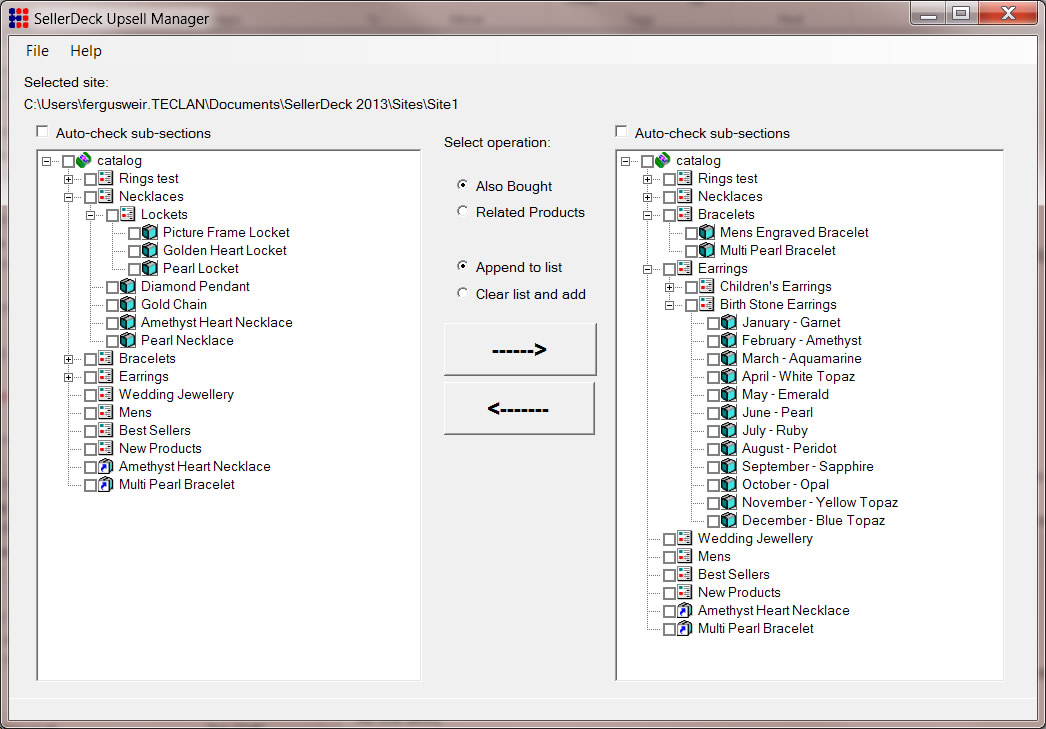Click the Diamond Pendant product icon
The image size is (1046, 729).
point(128,287)
